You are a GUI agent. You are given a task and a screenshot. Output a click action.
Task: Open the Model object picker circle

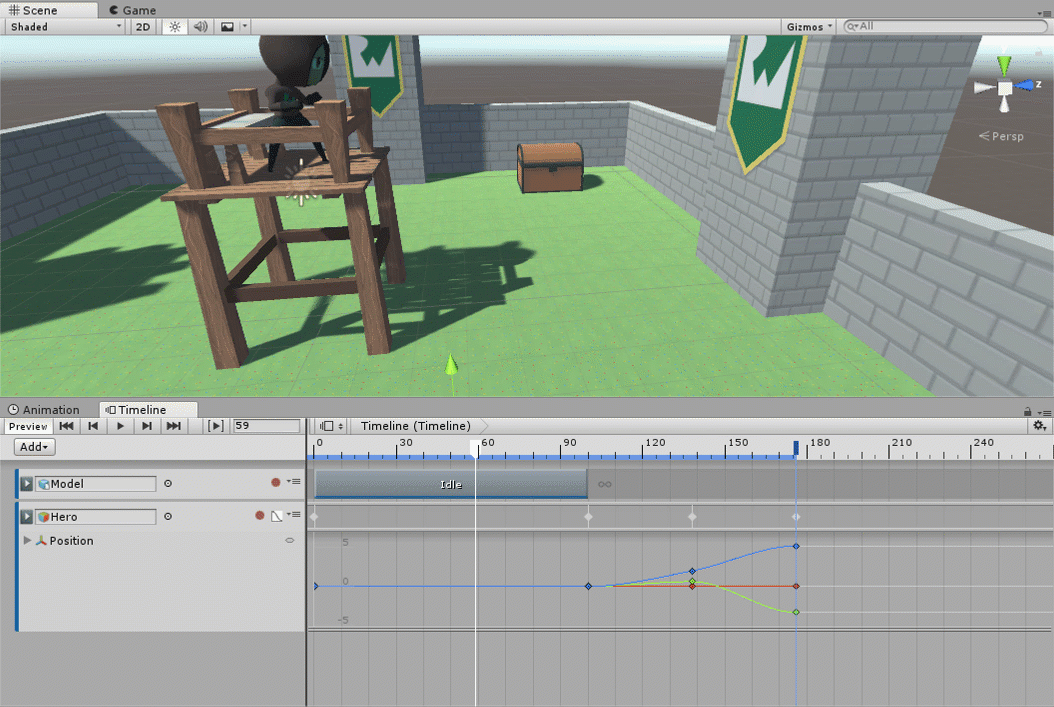click(x=168, y=484)
